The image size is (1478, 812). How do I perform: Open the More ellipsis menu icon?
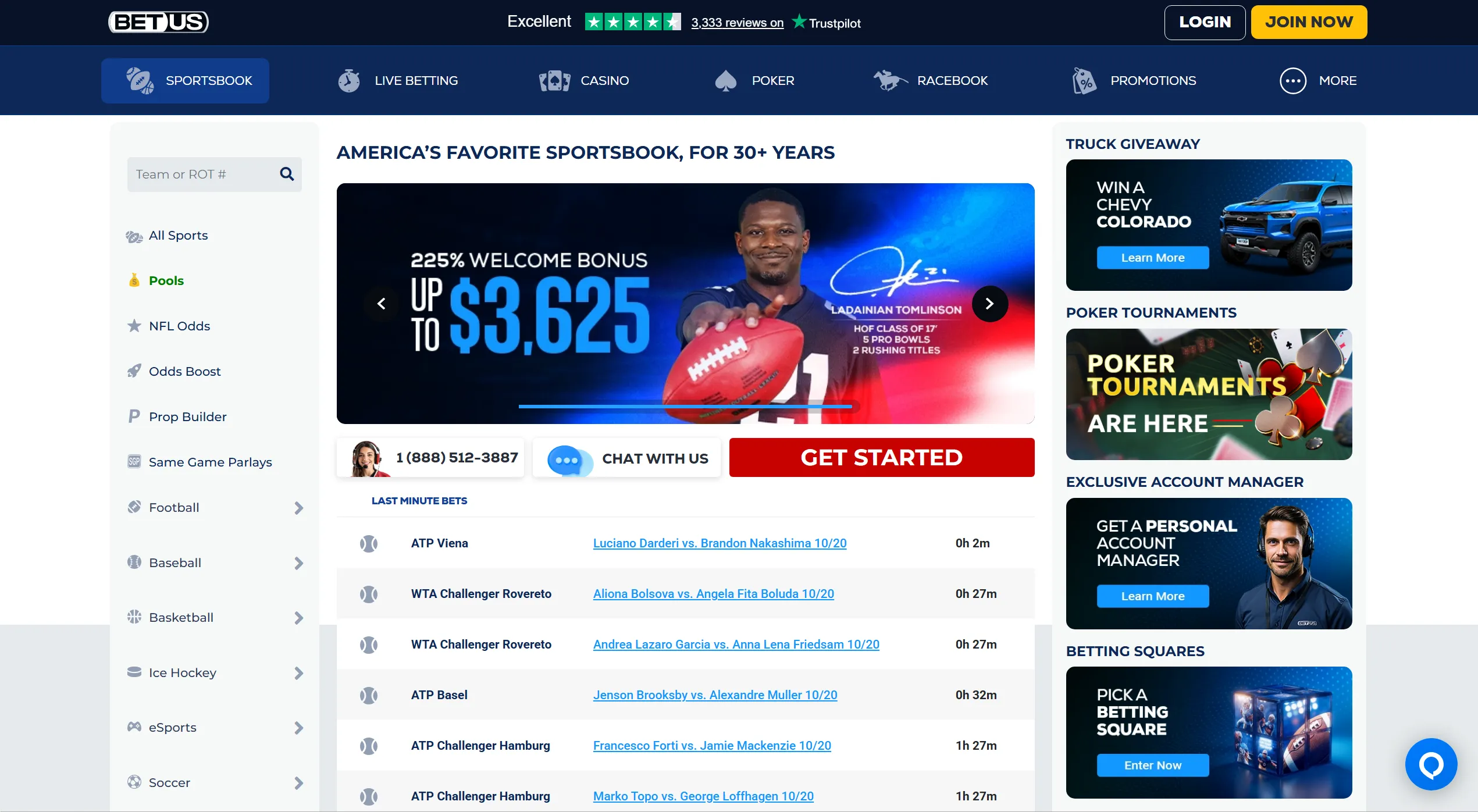(x=1292, y=81)
